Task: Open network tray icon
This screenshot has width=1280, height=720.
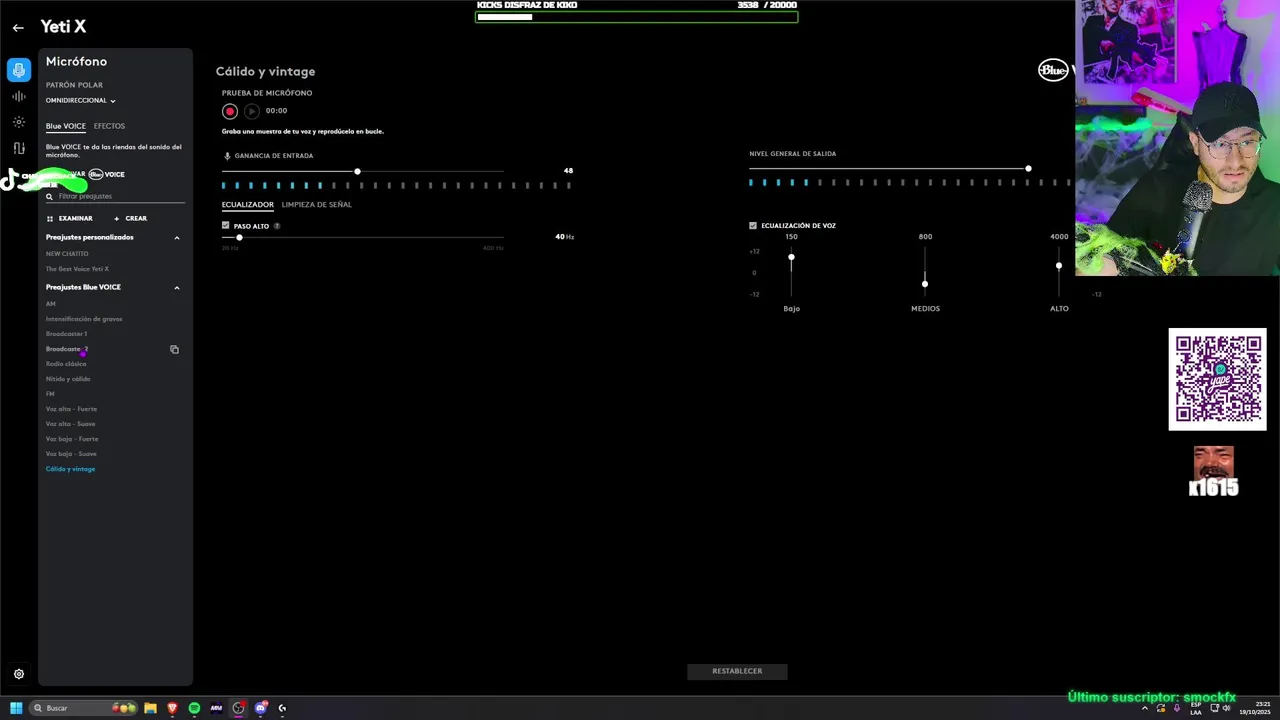Action: (x=1213, y=708)
